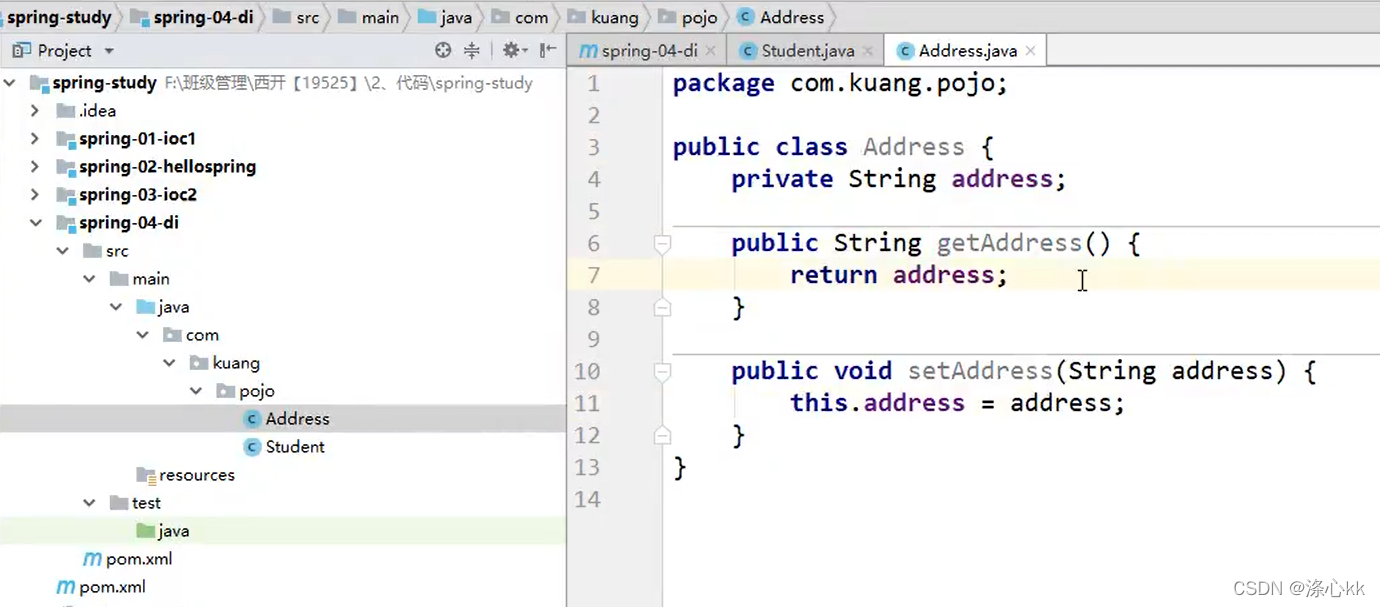This screenshot has height=607, width=1380.
Task: Click line number 4 in the gutter
Action: pos(594,179)
